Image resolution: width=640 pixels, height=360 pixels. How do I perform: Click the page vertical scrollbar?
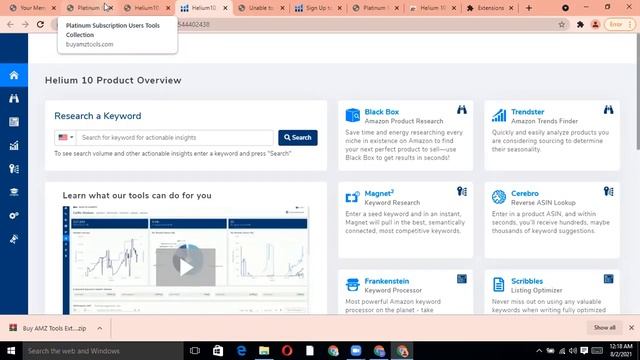click(x=637, y=92)
